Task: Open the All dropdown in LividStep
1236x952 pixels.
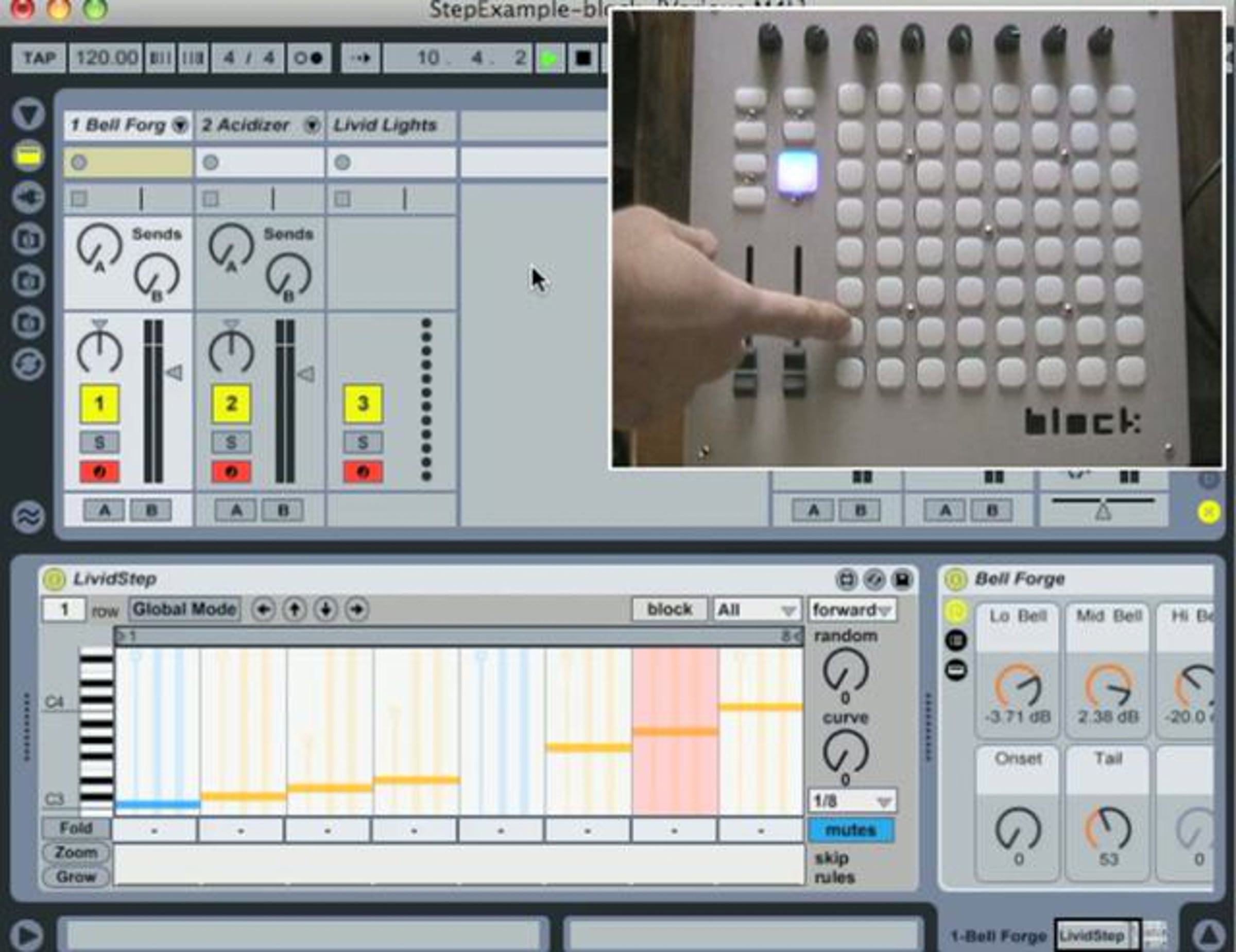Action: (x=757, y=610)
